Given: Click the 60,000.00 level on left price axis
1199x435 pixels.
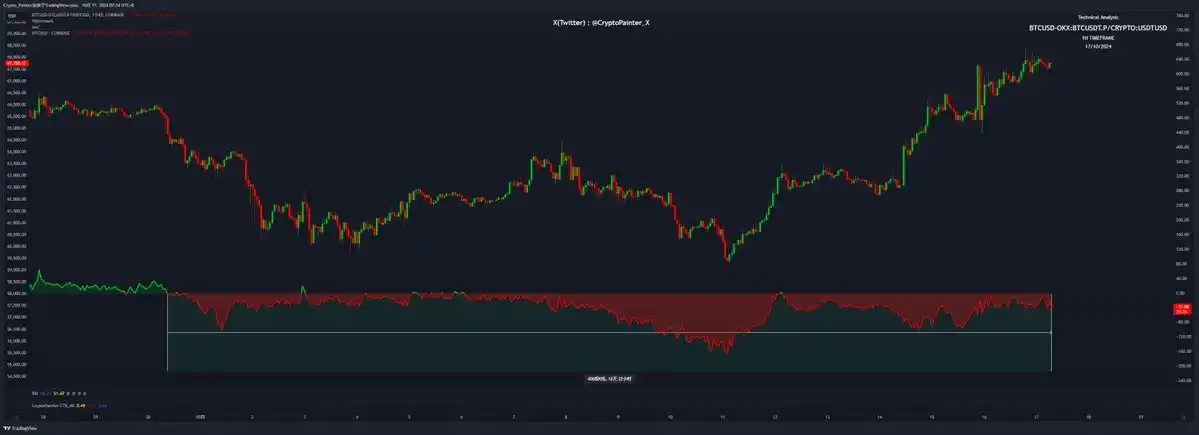Looking at the screenshot, I should (x=17, y=246).
